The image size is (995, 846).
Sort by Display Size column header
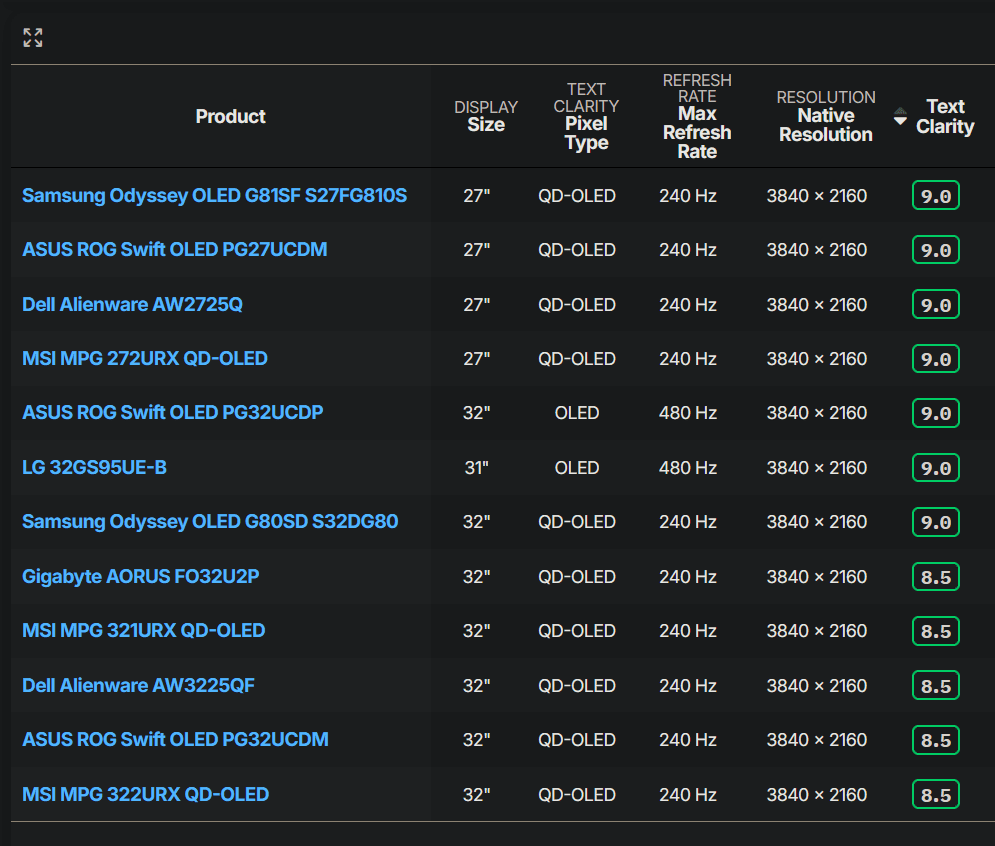[486, 116]
